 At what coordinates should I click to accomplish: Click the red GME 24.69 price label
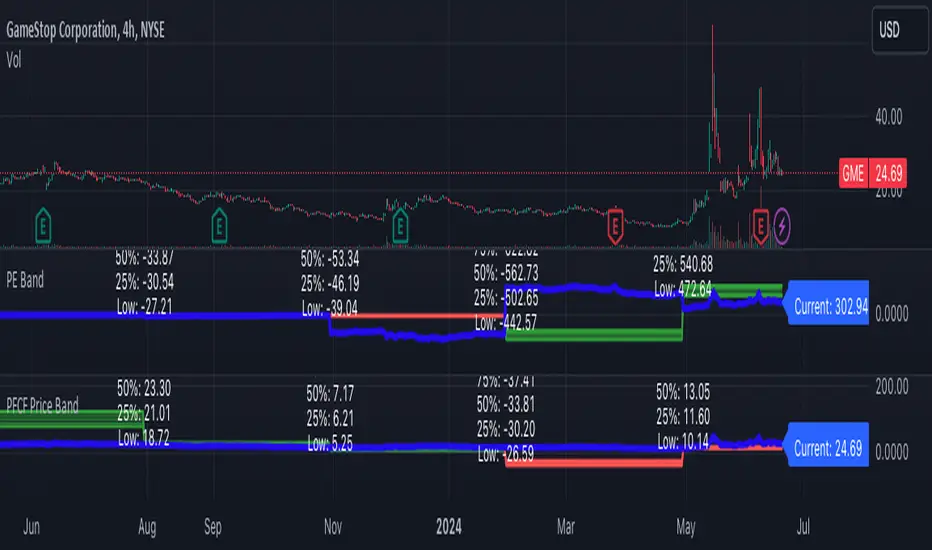(x=873, y=173)
